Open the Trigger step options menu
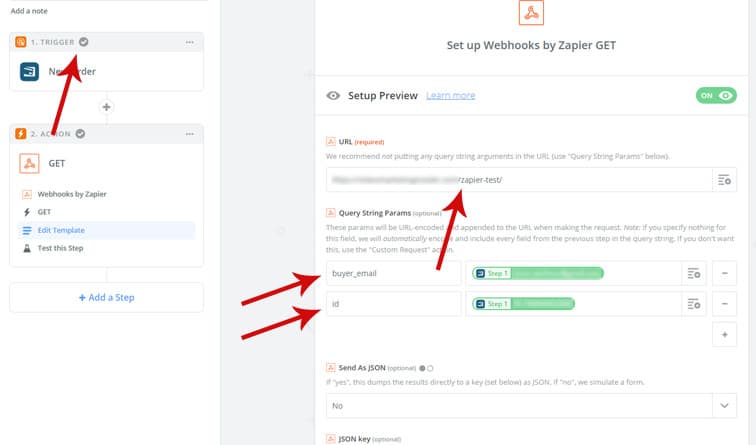Image resolution: width=756 pixels, height=445 pixels. 189,42
